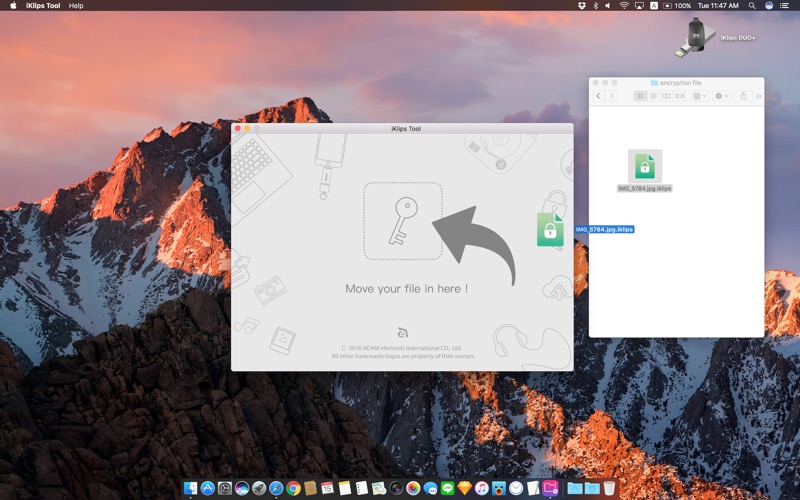Launch Siri from the Dock
The image size is (800, 500).
(242, 488)
